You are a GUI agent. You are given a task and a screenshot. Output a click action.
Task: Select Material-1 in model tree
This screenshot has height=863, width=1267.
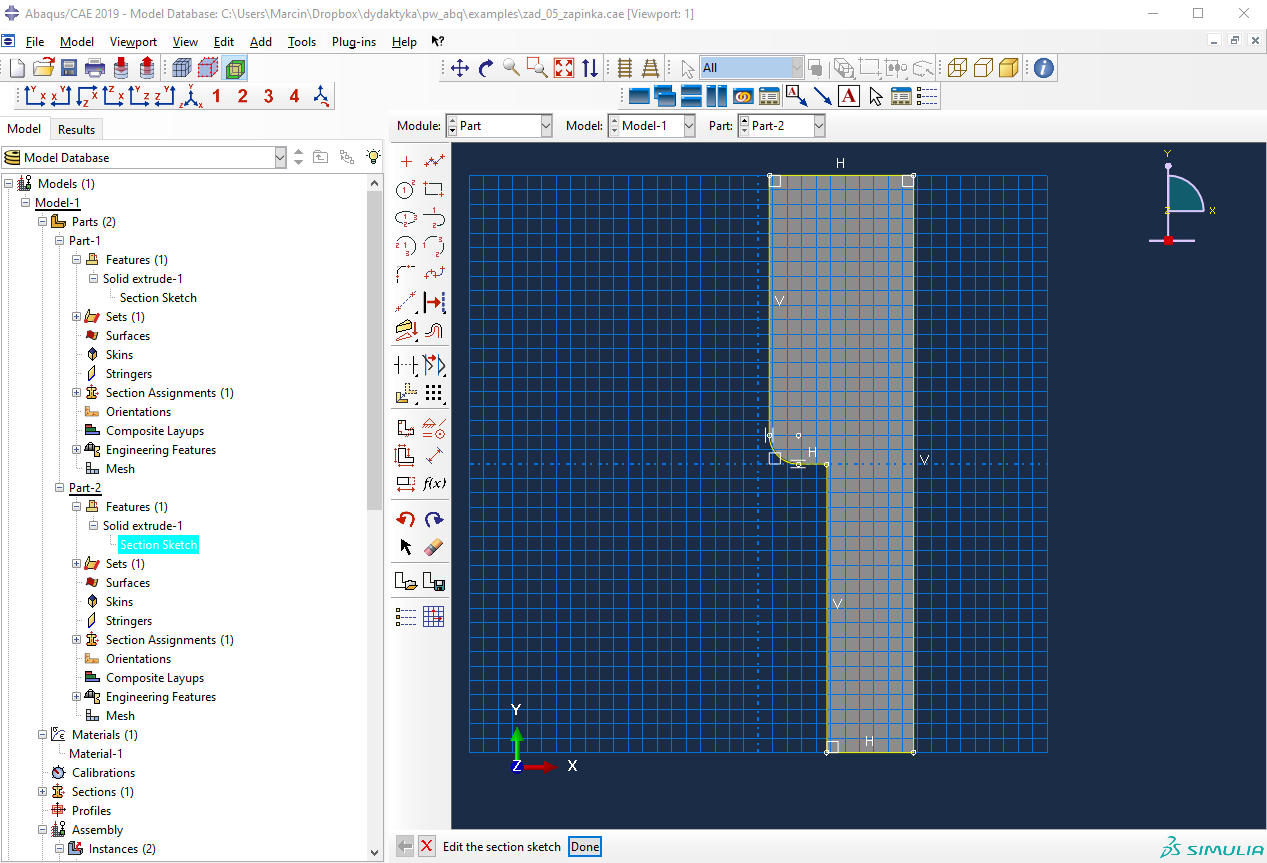coord(96,754)
